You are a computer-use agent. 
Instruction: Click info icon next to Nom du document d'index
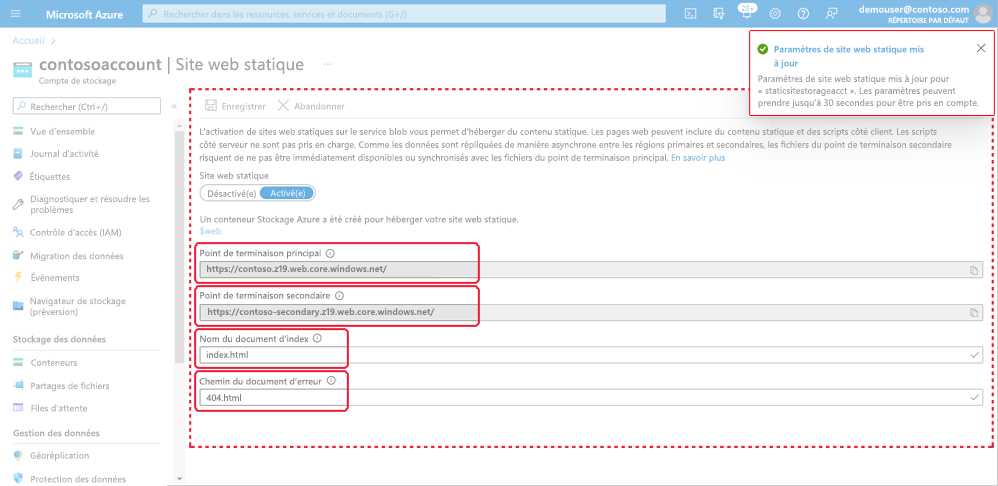tap(318, 338)
